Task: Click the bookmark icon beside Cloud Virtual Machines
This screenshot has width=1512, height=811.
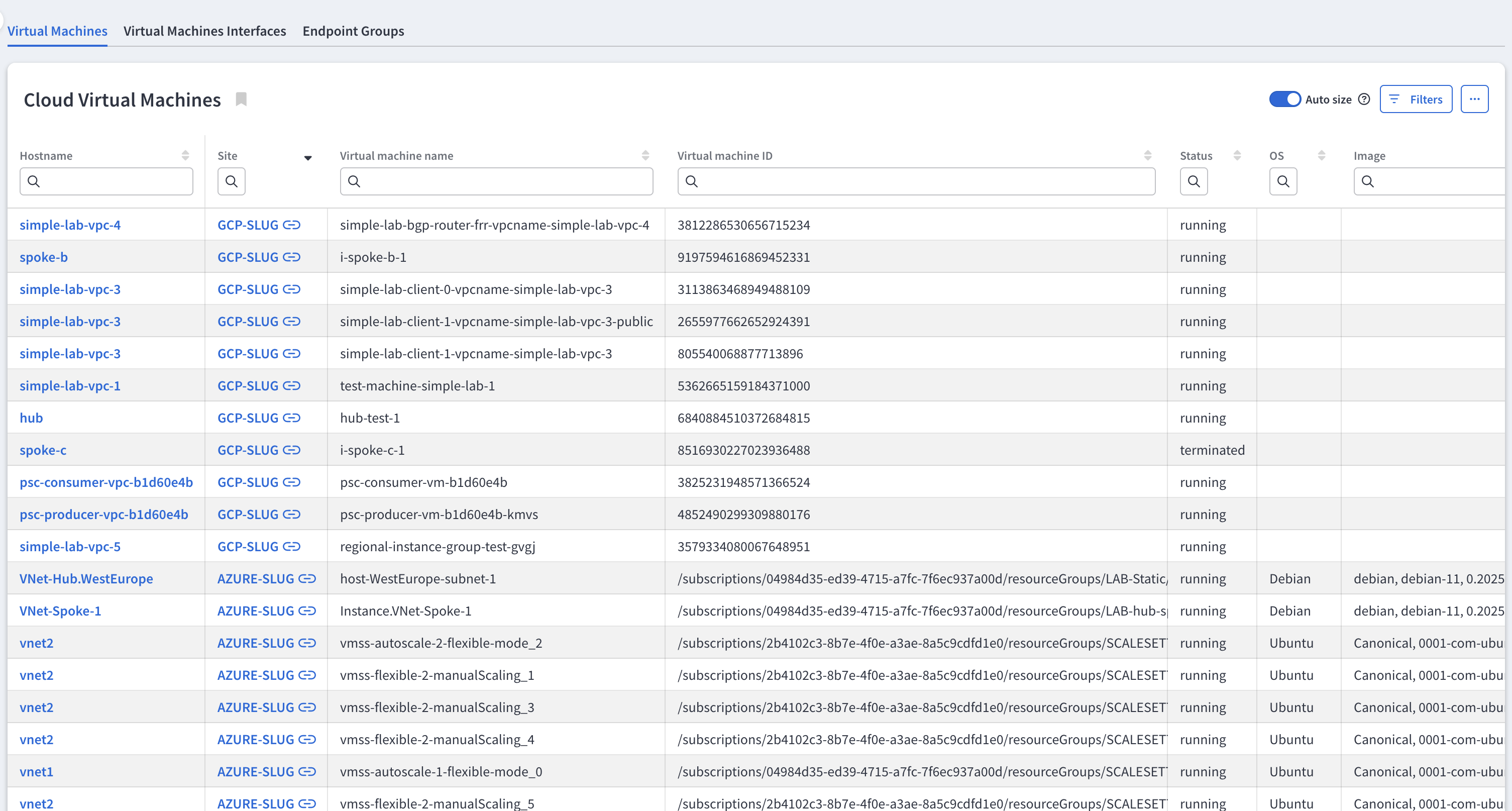Action: 241,99
